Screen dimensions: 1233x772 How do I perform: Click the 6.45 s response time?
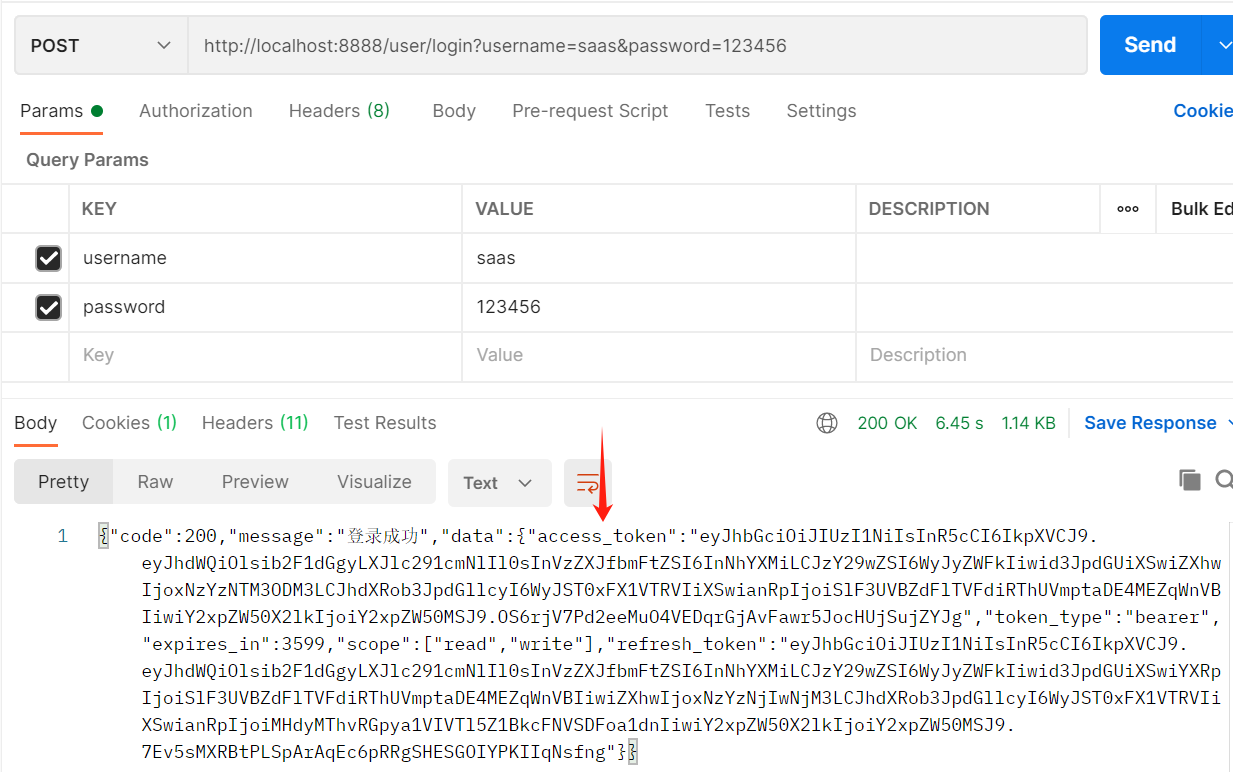coord(959,423)
